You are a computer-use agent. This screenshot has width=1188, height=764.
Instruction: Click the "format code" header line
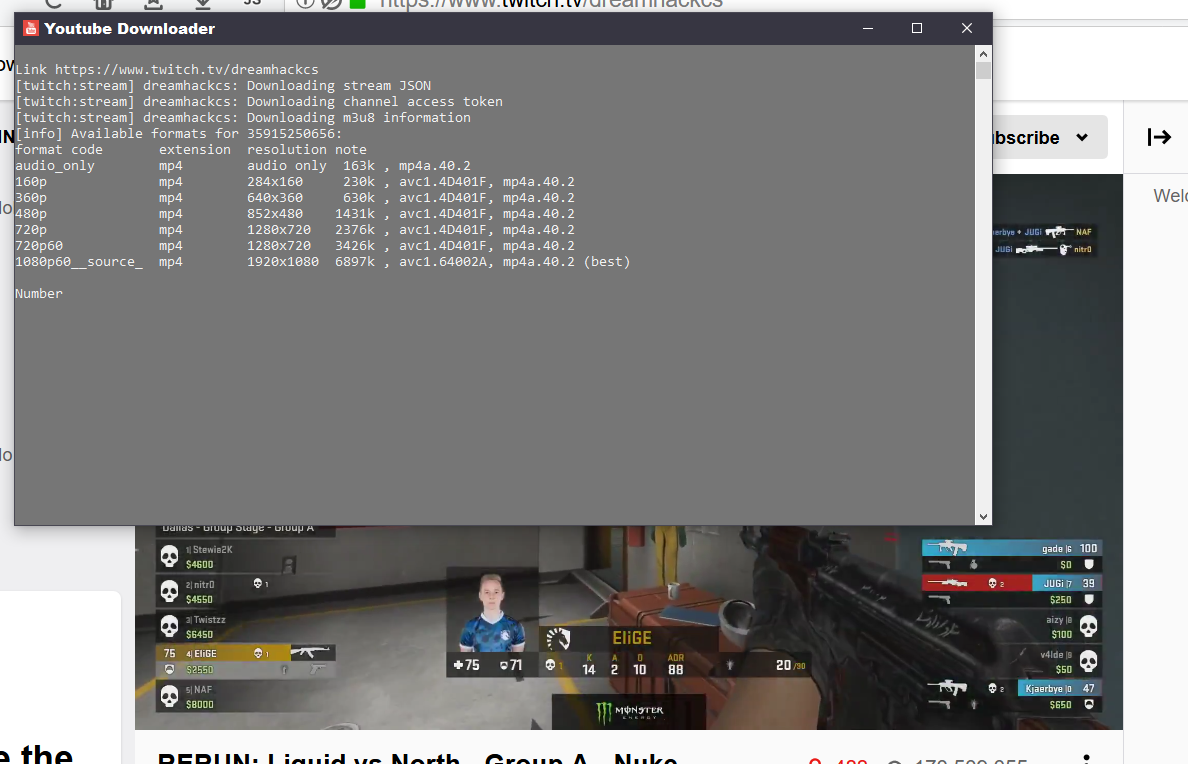pos(191,149)
